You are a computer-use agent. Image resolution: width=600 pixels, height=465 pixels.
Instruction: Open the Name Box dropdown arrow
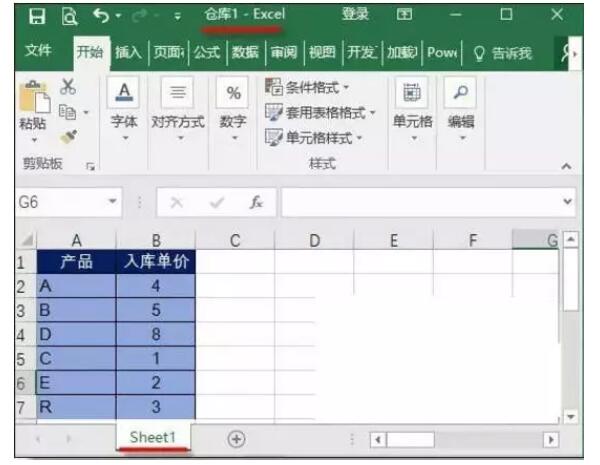pos(112,201)
